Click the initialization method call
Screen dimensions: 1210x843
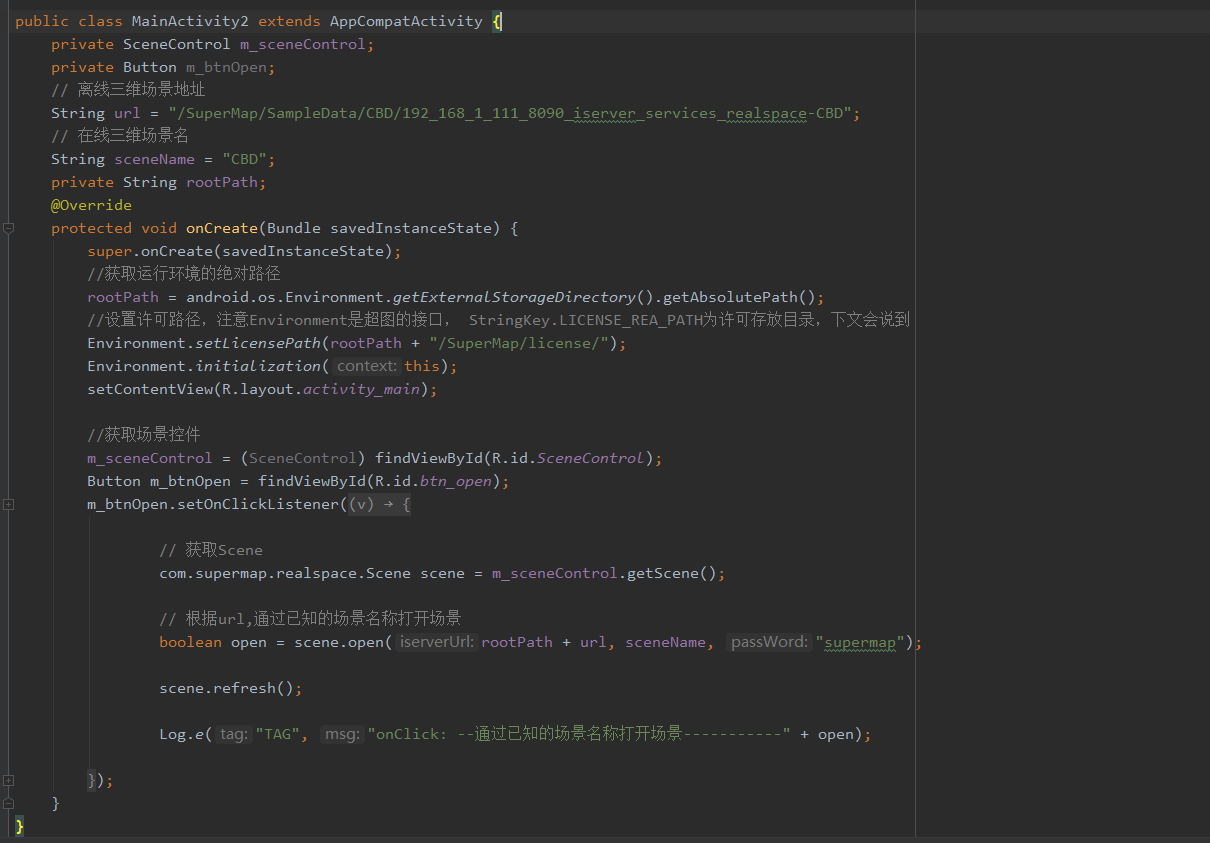(258, 366)
